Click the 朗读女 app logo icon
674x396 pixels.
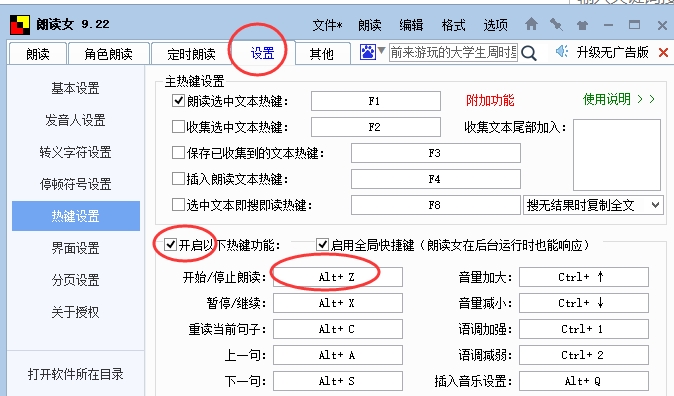pos(20,25)
